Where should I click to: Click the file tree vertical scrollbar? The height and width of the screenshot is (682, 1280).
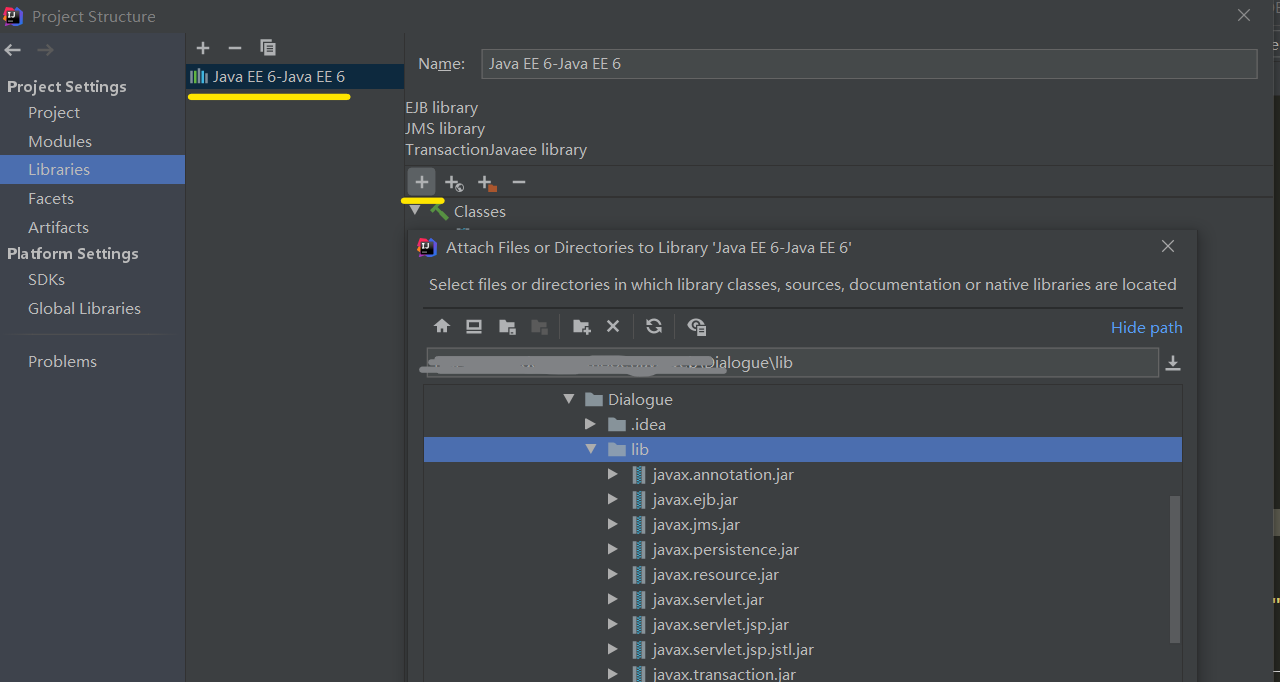tap(1175, 568)
